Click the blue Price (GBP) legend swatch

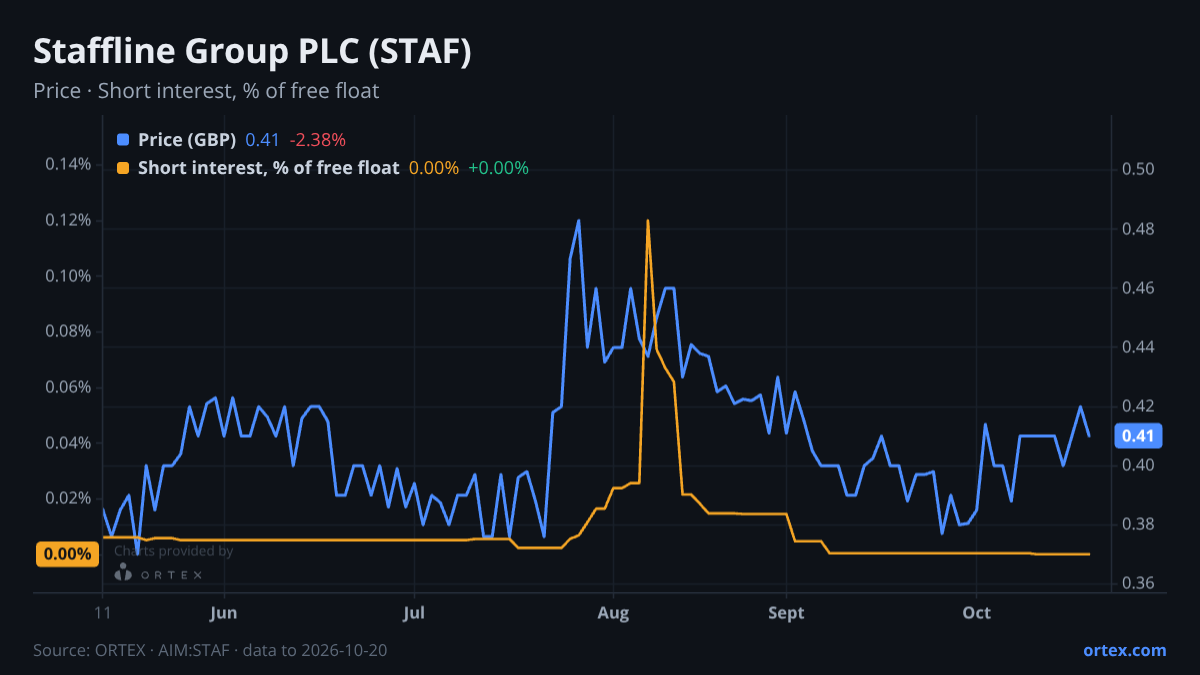pos(123,140)
